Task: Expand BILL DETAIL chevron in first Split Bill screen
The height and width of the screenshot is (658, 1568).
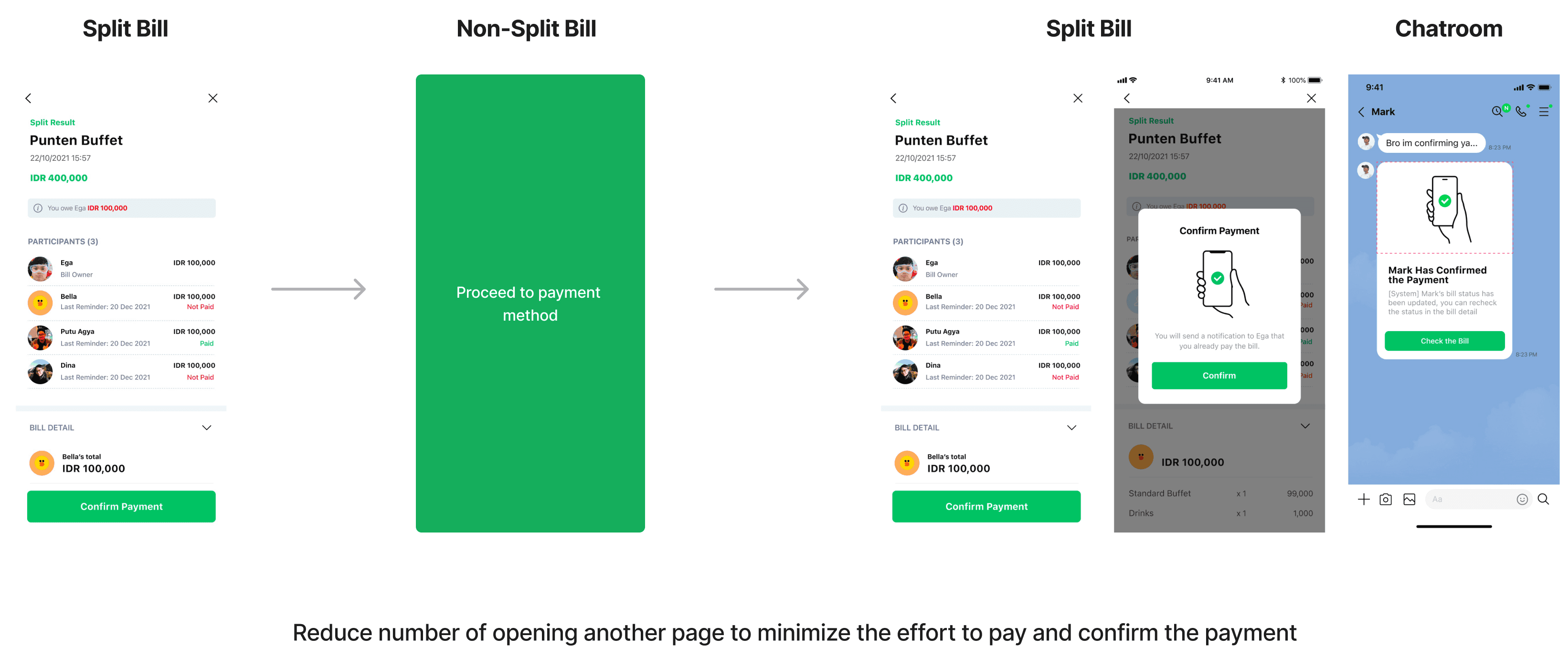Action: click(206, 428)
